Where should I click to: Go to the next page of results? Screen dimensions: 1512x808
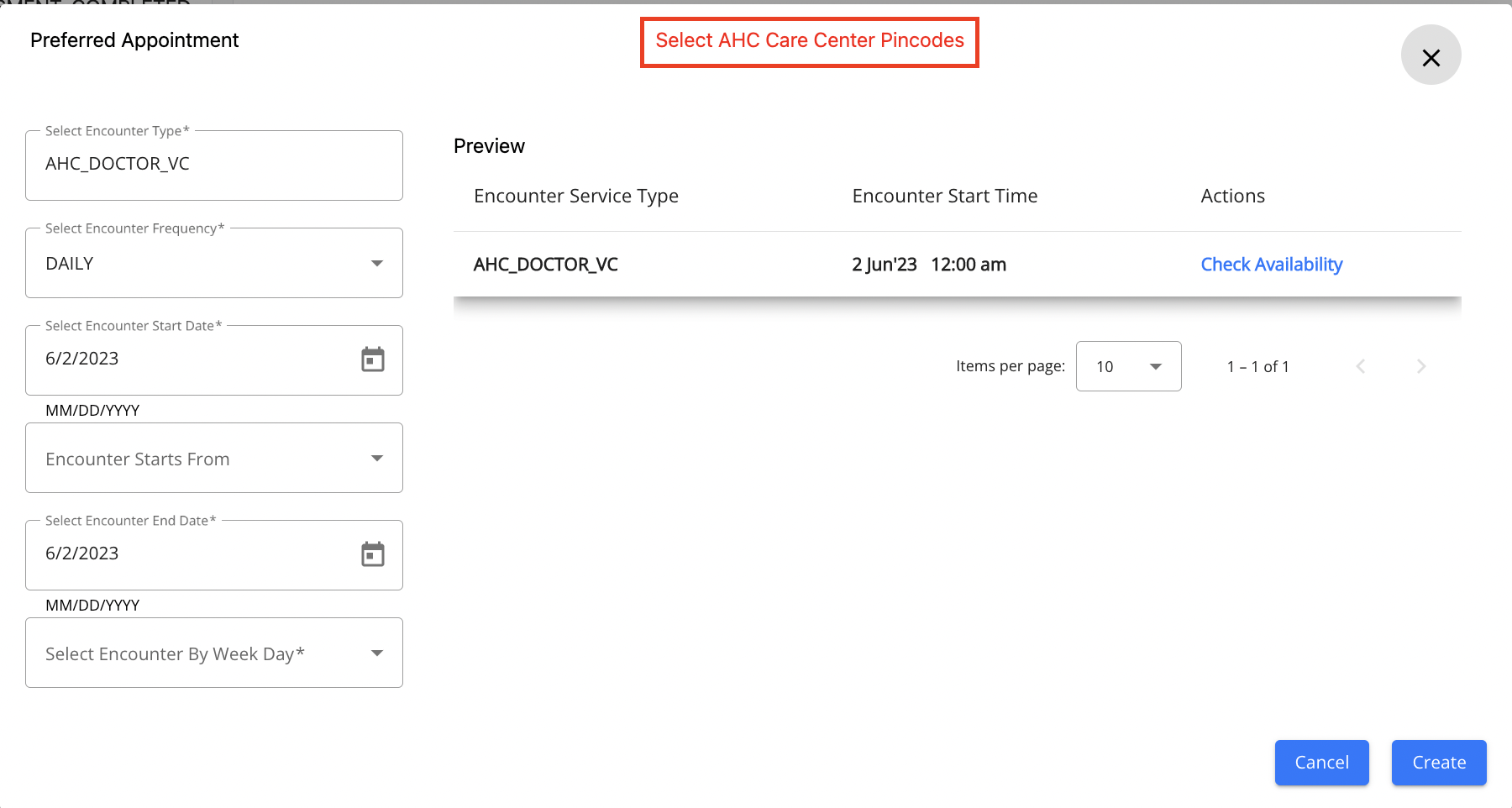click(1420, 366)
